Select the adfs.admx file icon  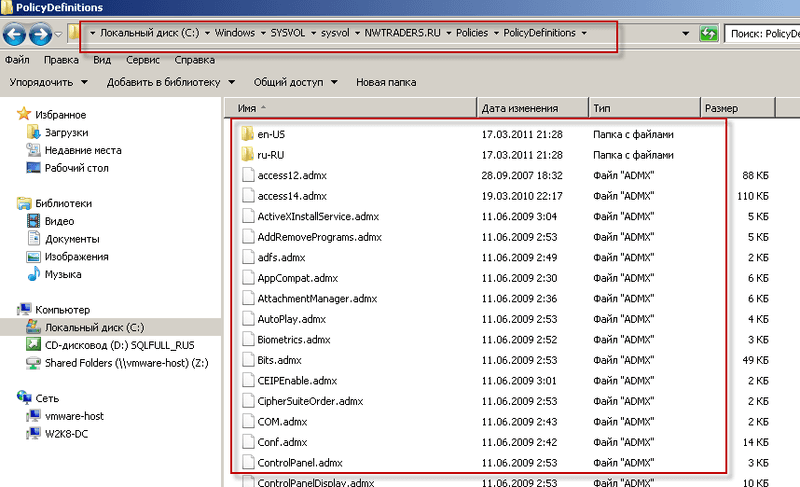pyautogui.click(x=248, y=257)
